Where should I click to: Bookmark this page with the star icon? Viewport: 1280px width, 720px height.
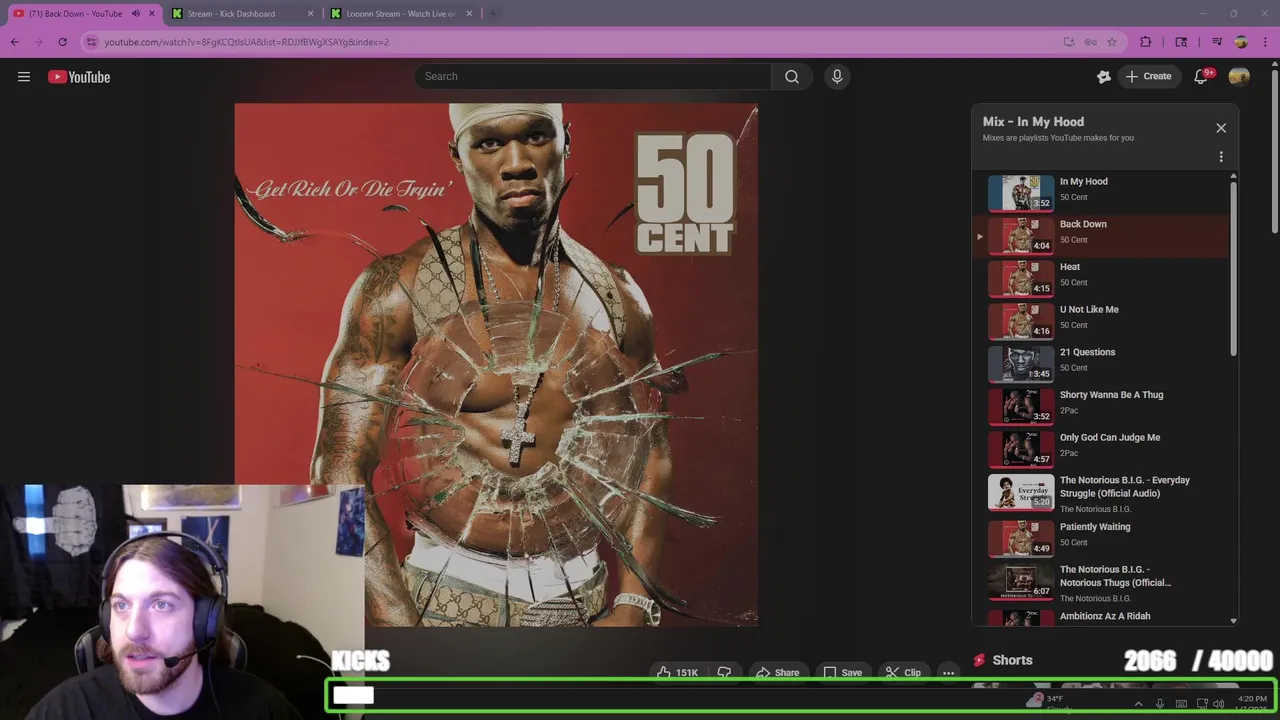click(1112, 42)
